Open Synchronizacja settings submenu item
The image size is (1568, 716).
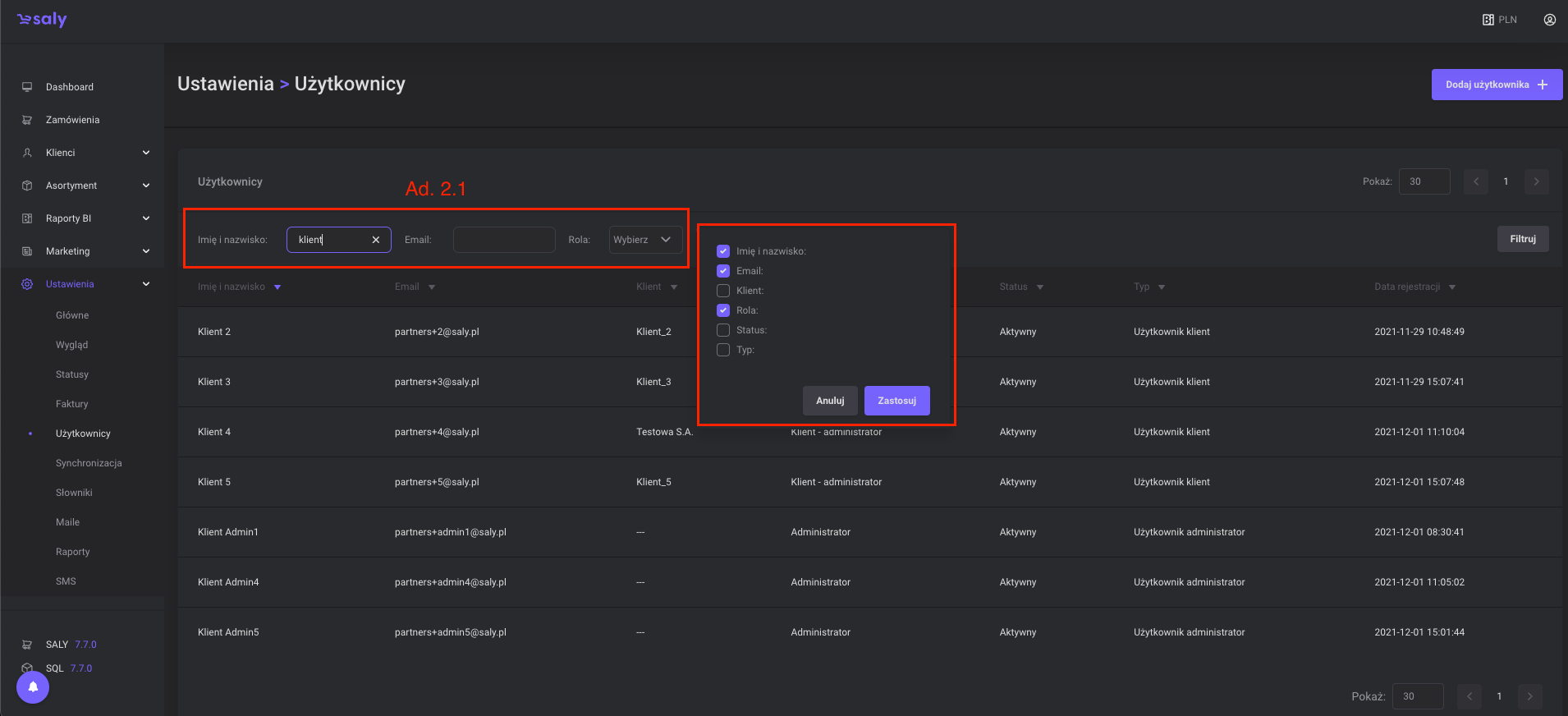89,463
